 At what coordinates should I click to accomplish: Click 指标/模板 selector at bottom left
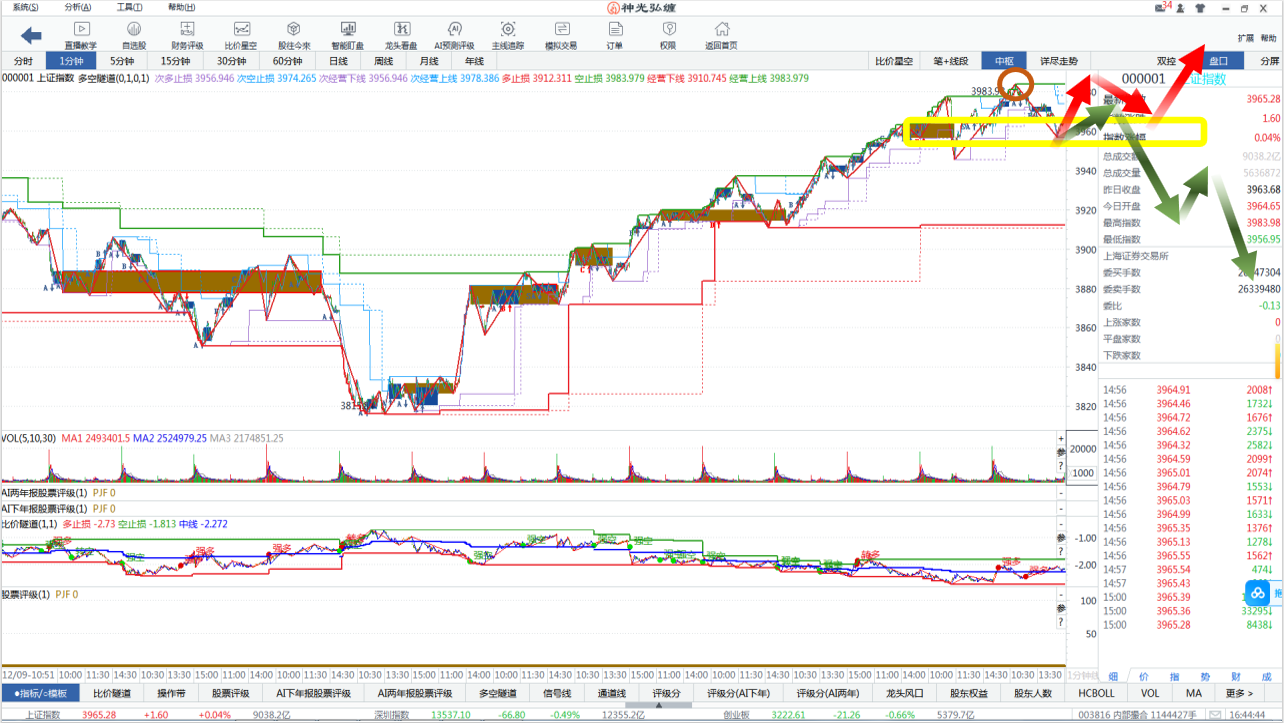(x=40, y=693)
